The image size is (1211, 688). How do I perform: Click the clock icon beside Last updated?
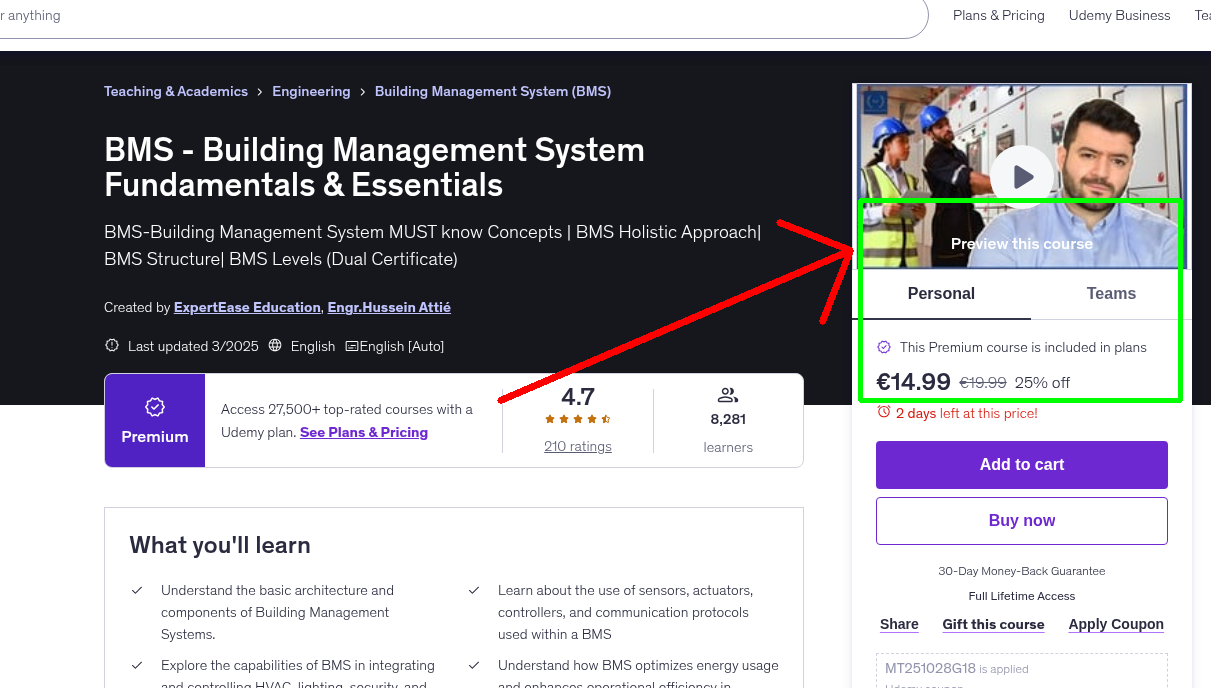(111, 345)
